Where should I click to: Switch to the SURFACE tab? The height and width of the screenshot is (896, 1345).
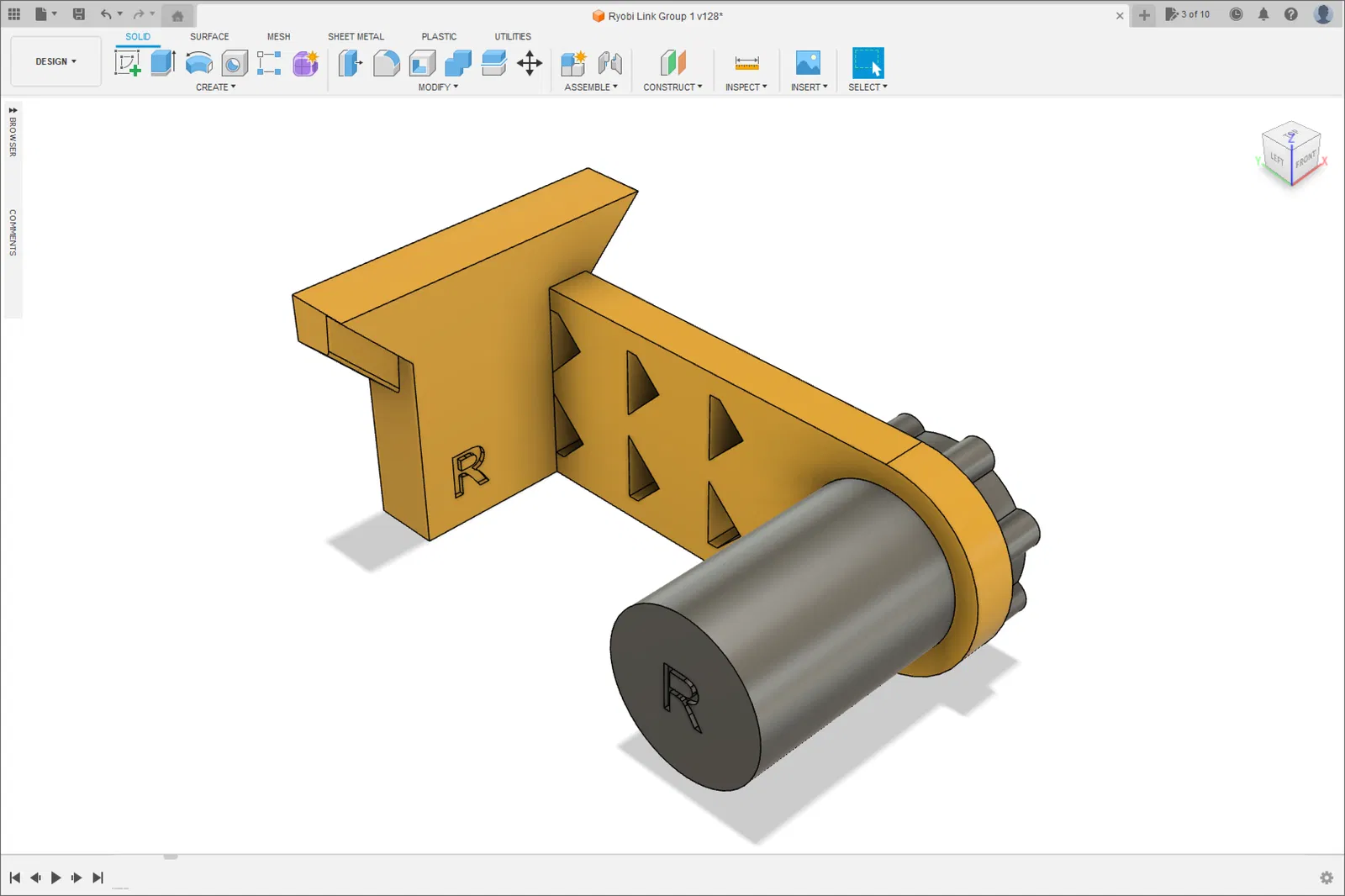click(x=209, y=37)
